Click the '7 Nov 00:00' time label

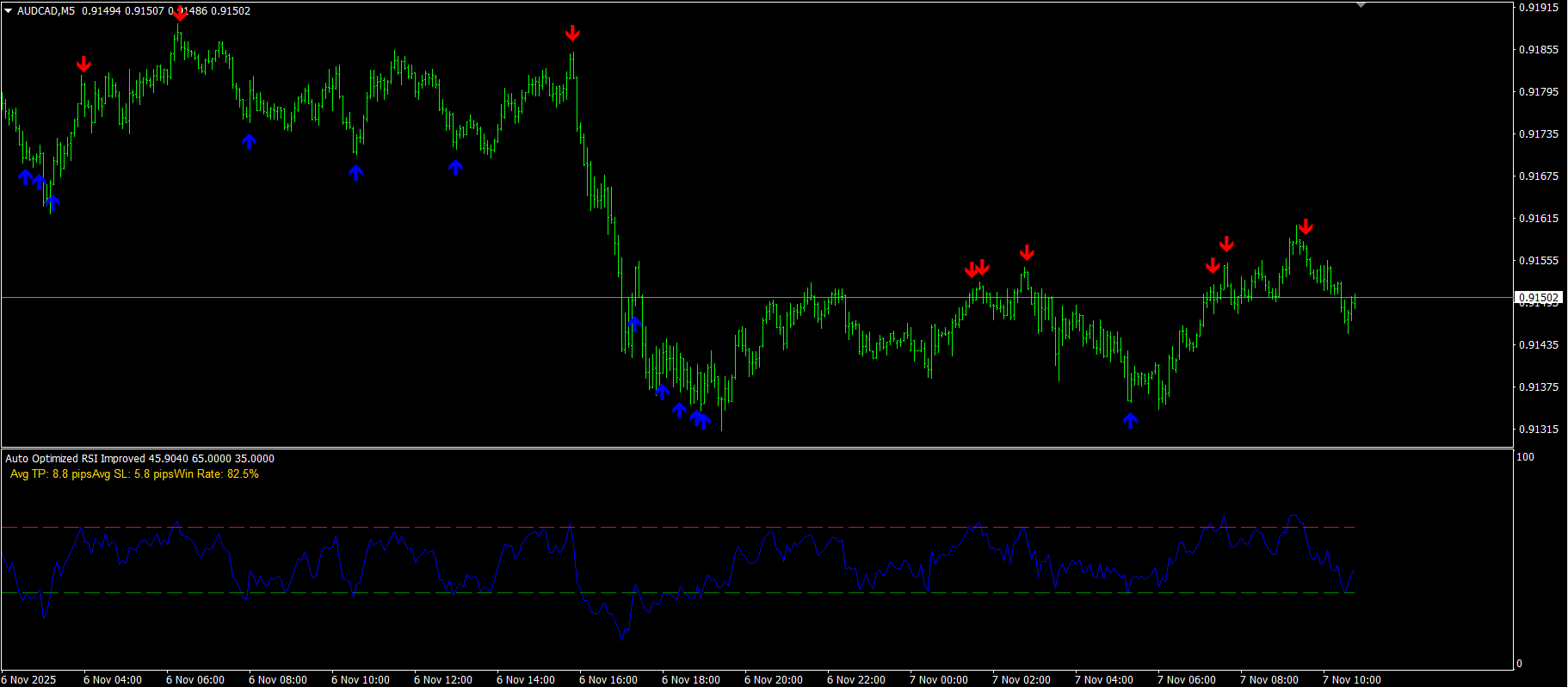939,680
